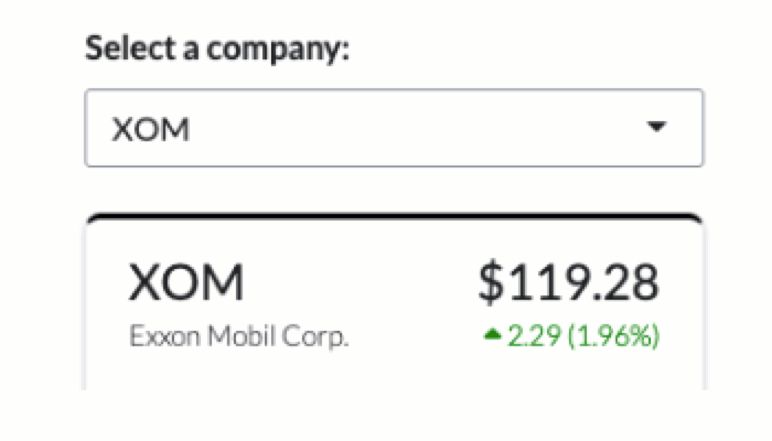Click the blank bottom area of the stock card

point(394,372)
